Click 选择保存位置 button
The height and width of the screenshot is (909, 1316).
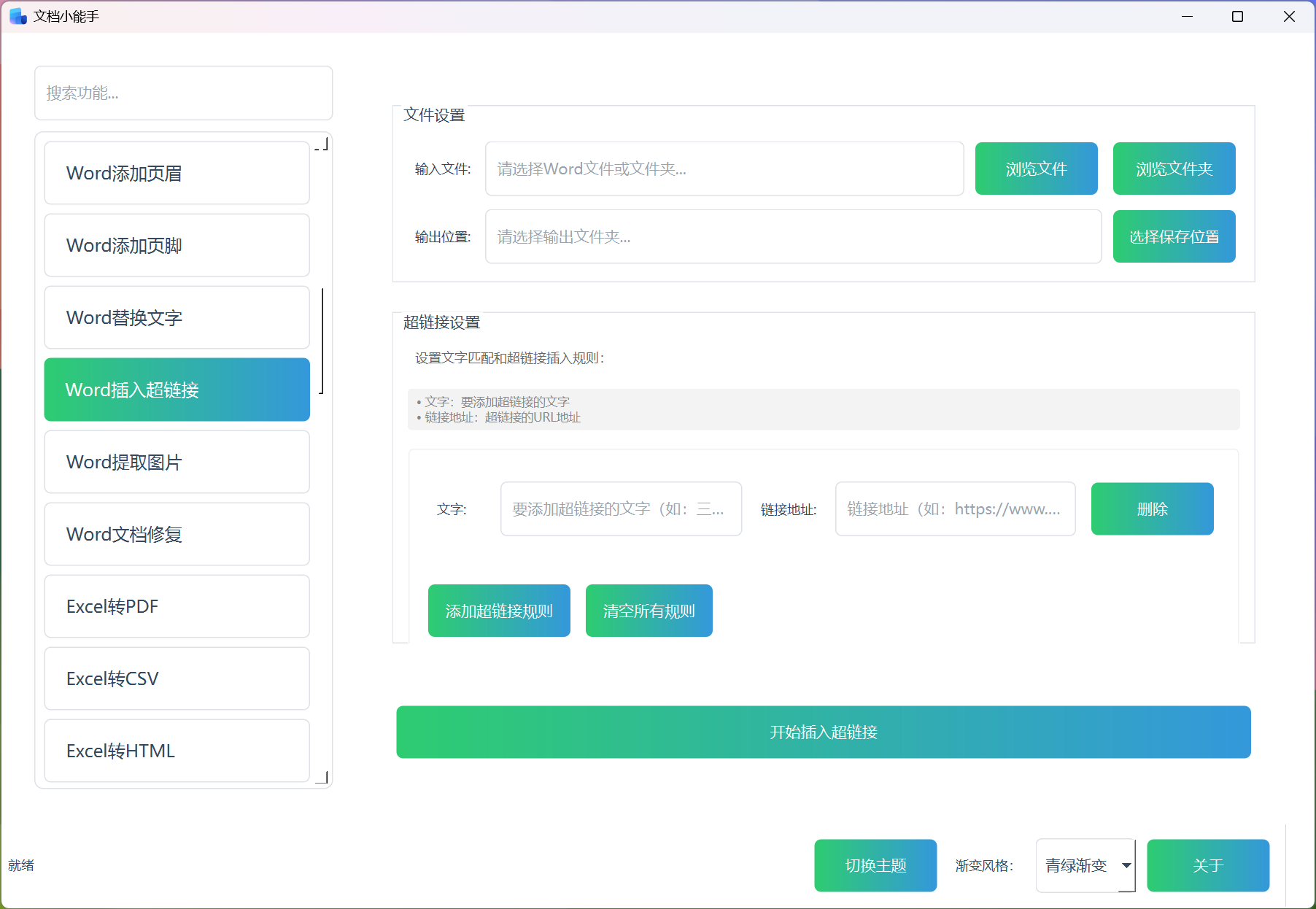pos(1174,236)
